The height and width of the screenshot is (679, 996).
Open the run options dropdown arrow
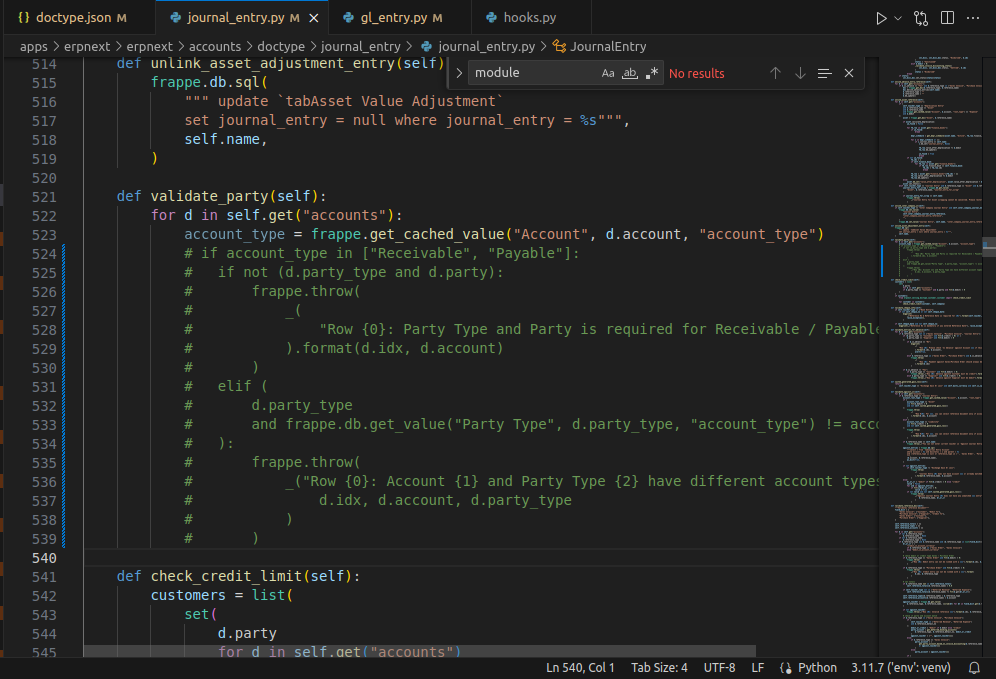898,18
